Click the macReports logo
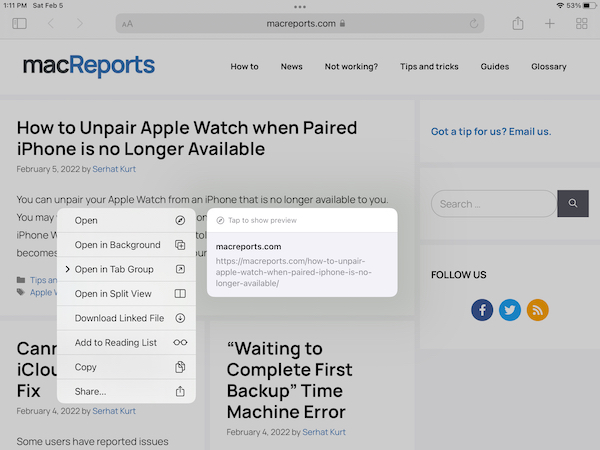Viewport: 600px width, 450px height. (89, 65)
